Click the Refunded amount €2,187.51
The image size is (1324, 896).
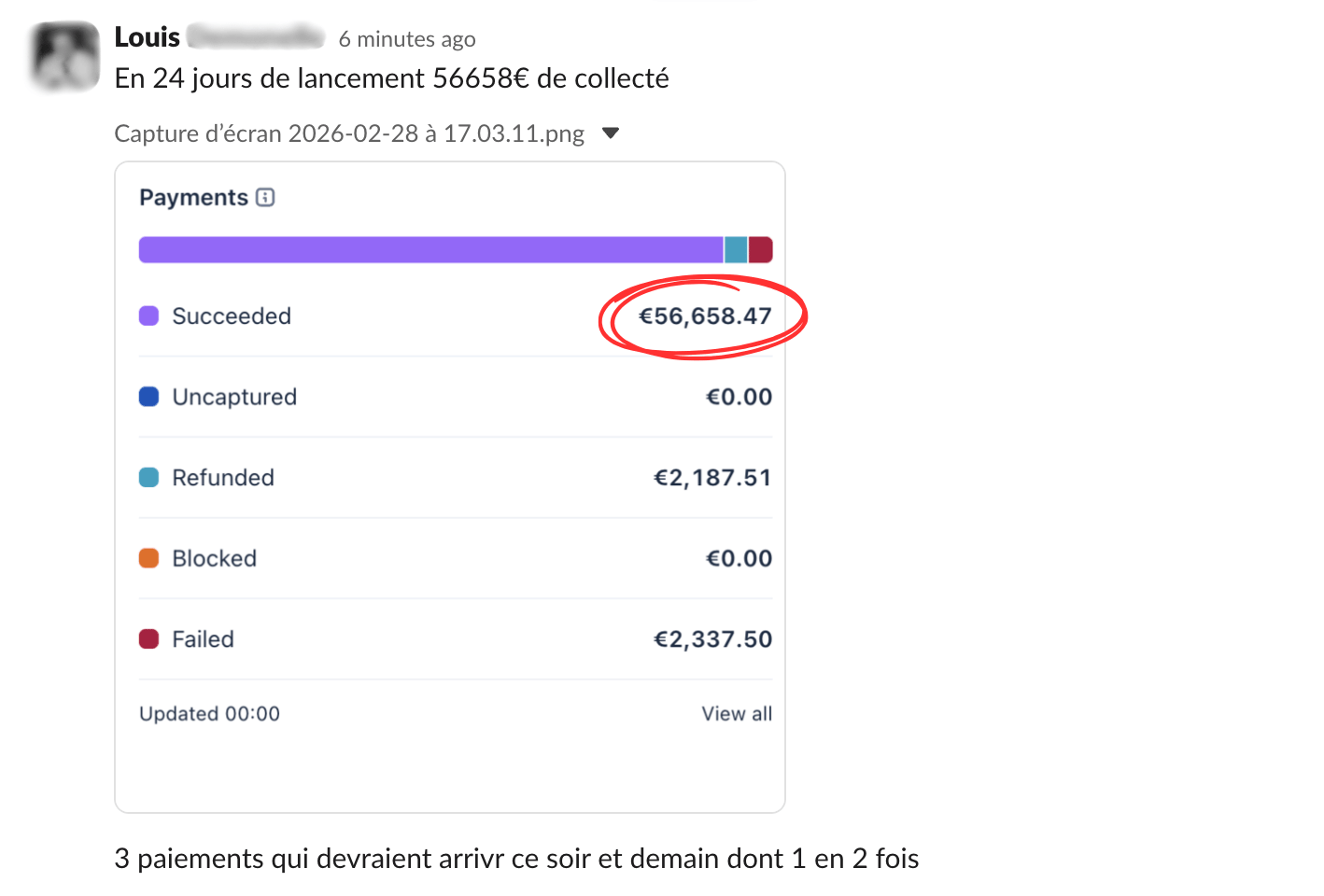(x=712, y=477)
